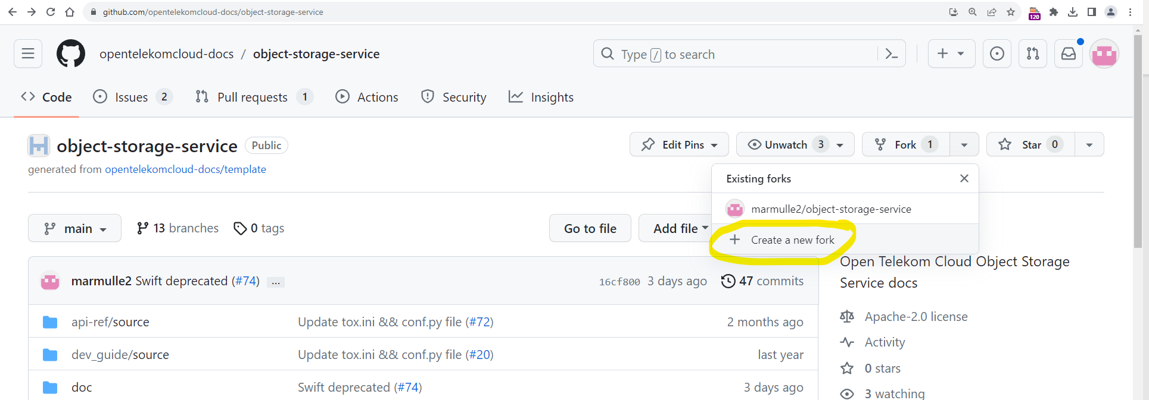Viewport: 1149px width, 400px height.
Task: Open the fork list dropdown arrow
Action: (x=964, y=145)
